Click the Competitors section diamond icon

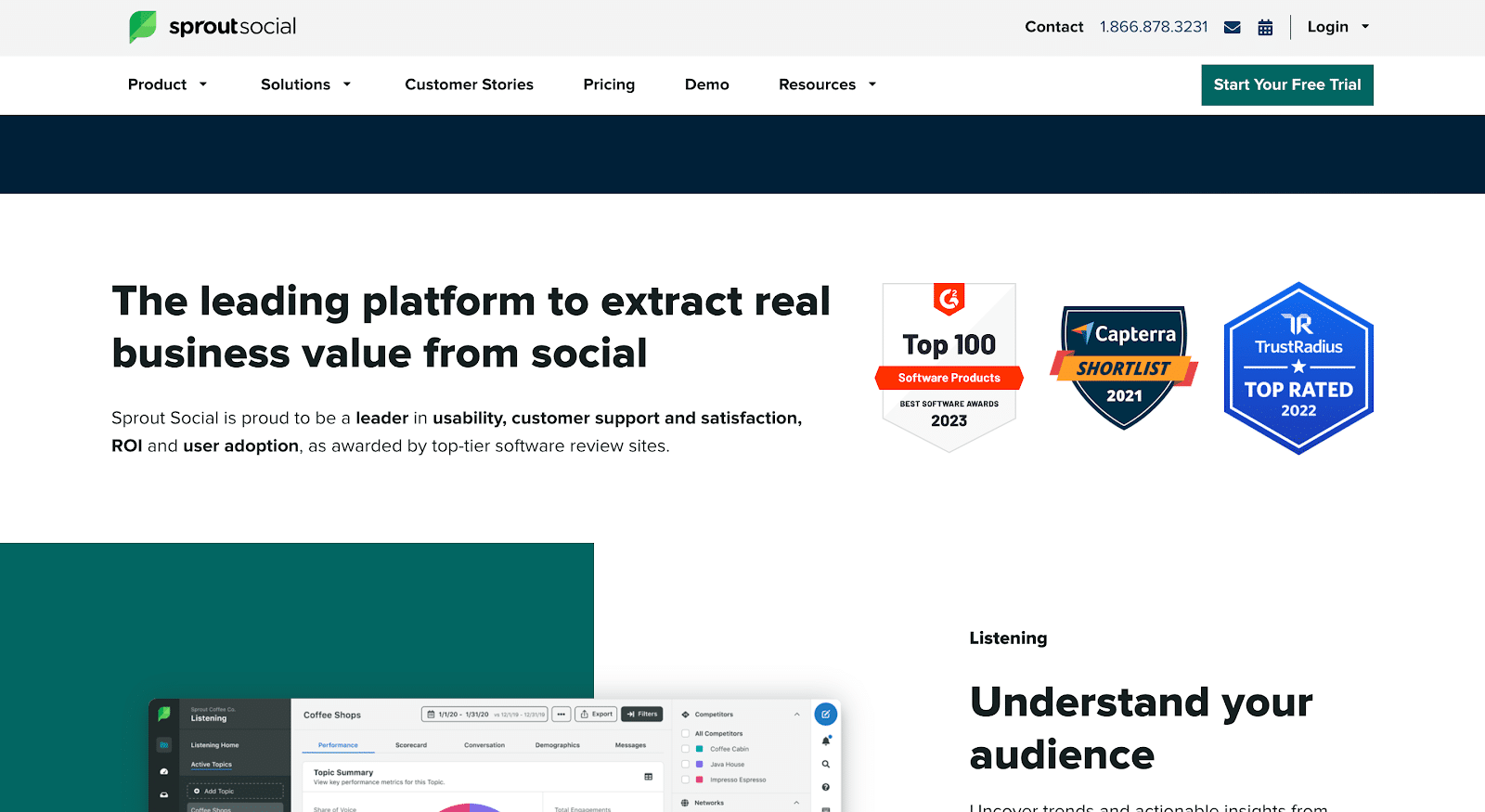(x=685, y=715)
